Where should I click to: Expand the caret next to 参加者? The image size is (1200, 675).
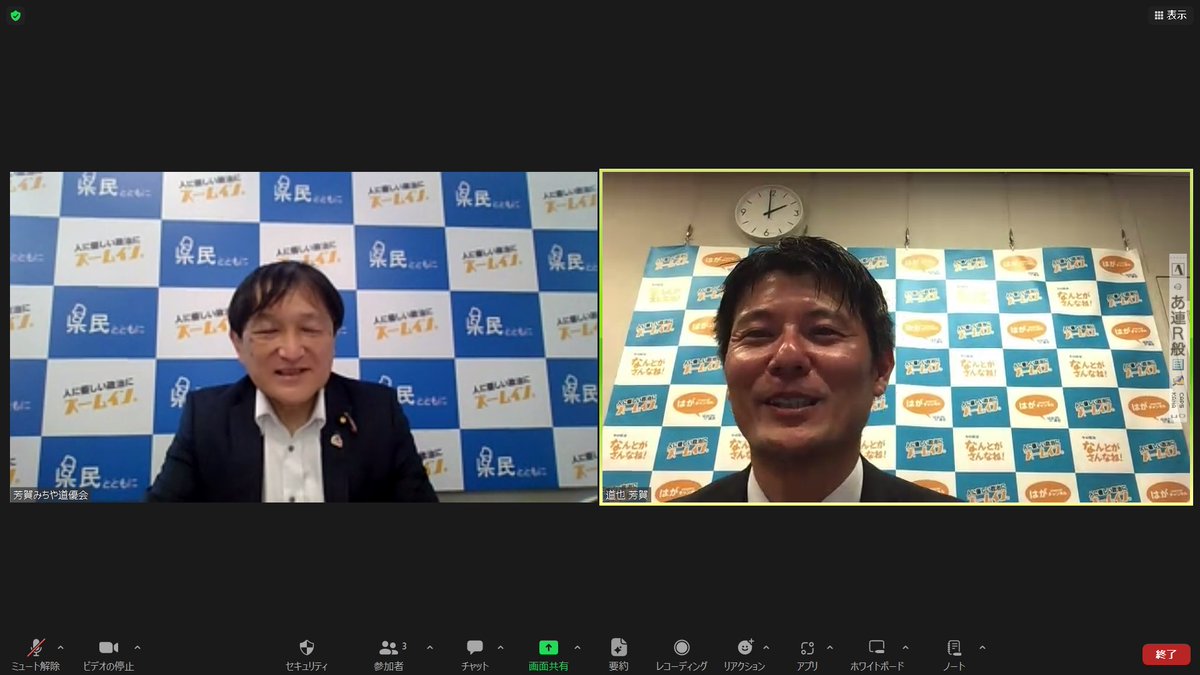(x=430, y=647)
